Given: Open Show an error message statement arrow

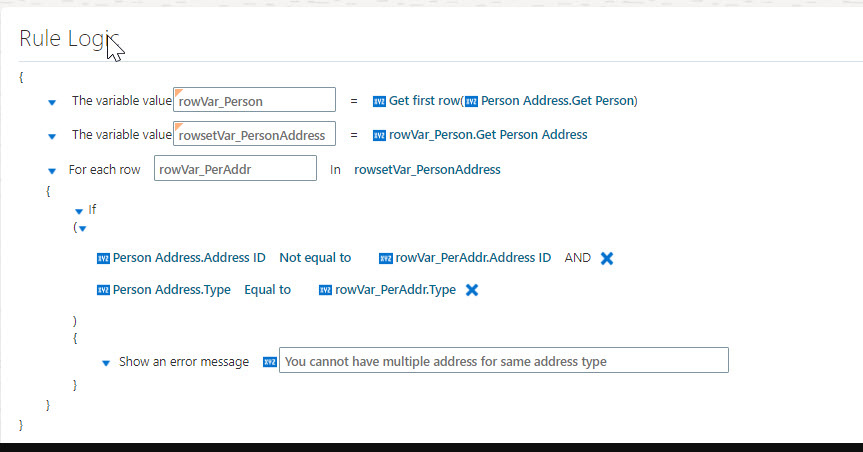Looking at the screenshot, I should click(106, 363).
